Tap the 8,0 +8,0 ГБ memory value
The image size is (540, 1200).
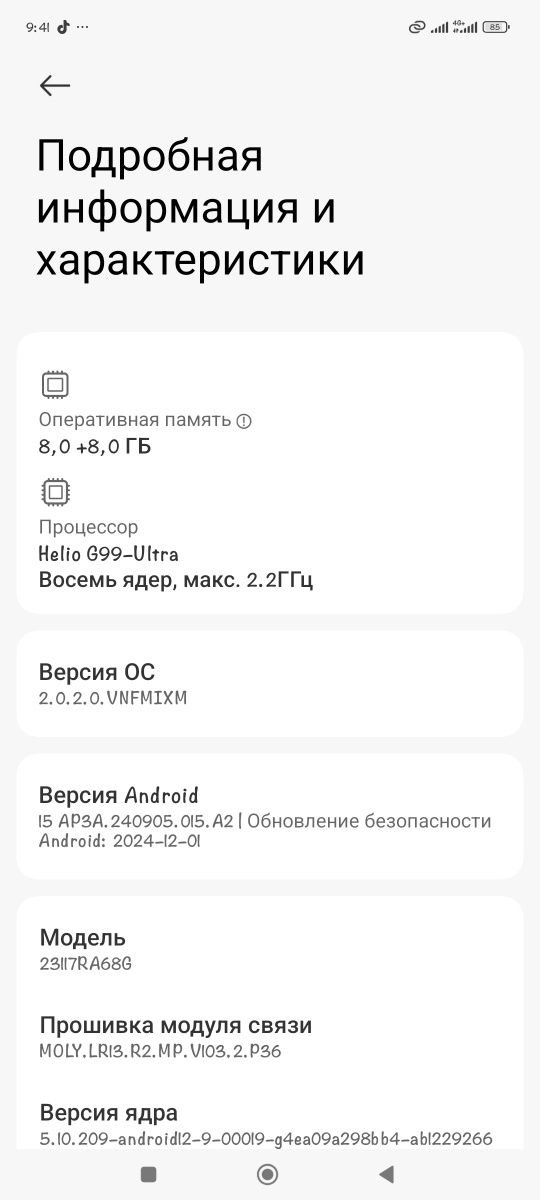95,447
